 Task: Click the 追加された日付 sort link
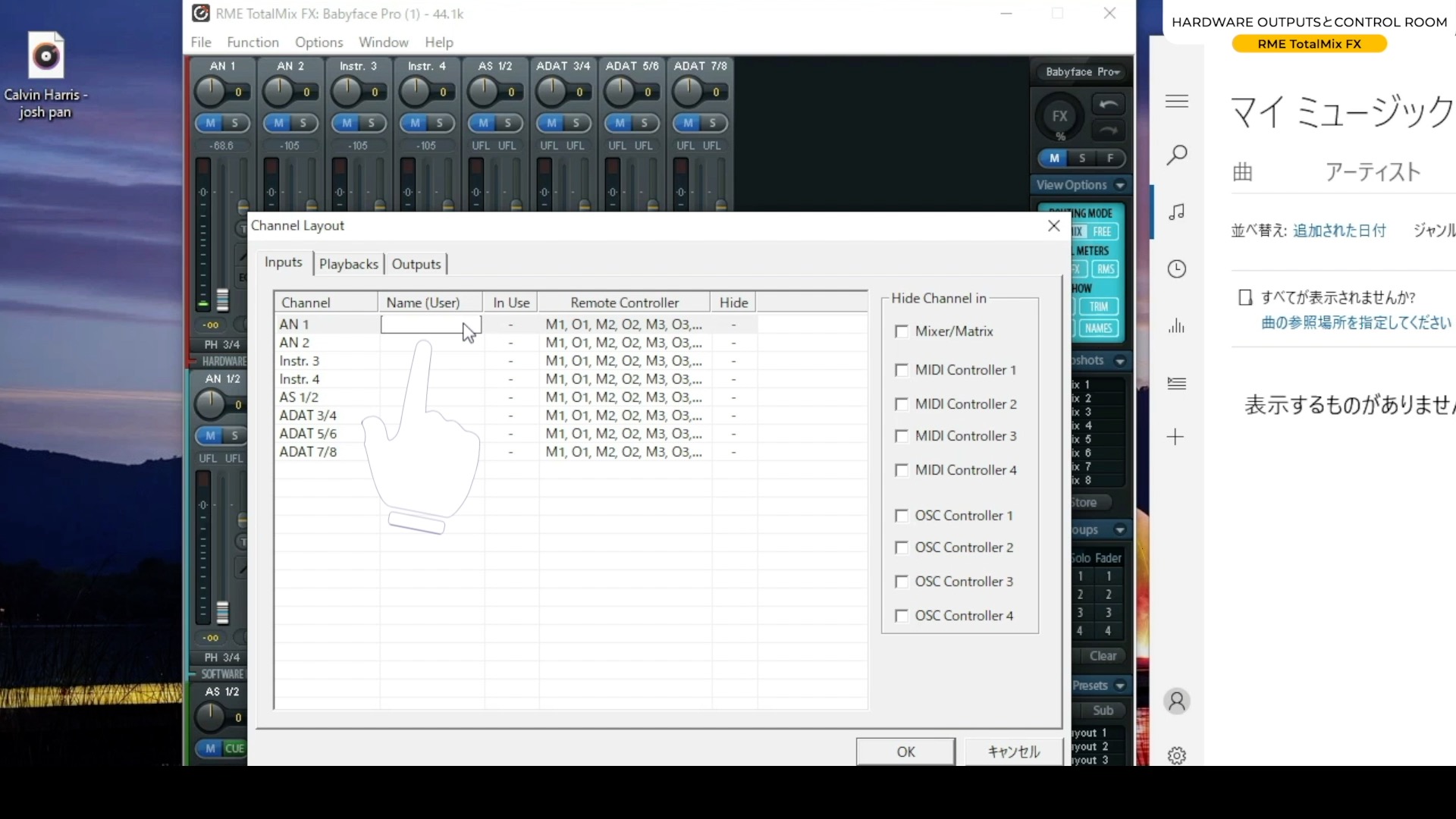(x=1339, y=231)
